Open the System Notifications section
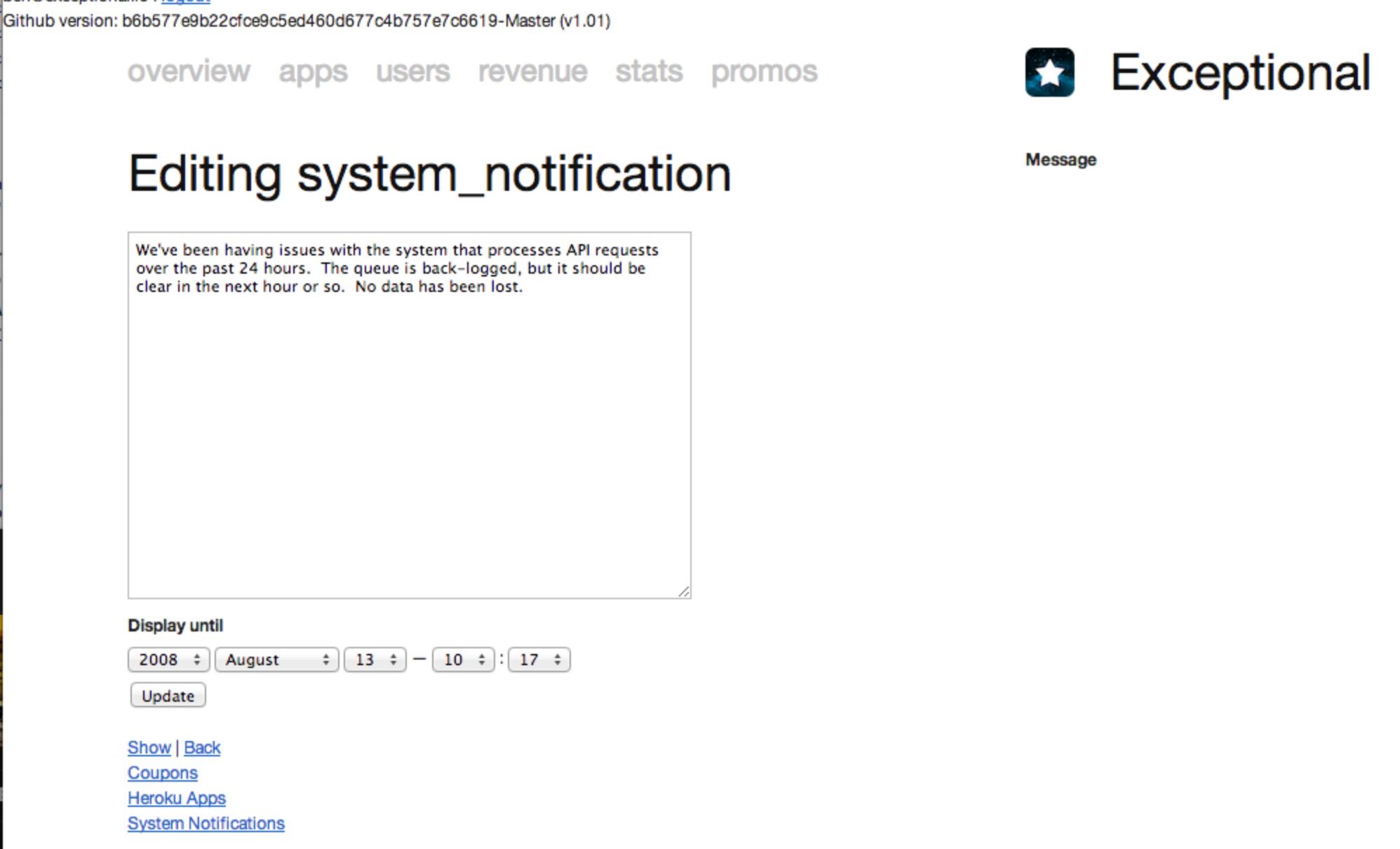The width and height of the screenshot is (1400, 849). tap(206, 823)
